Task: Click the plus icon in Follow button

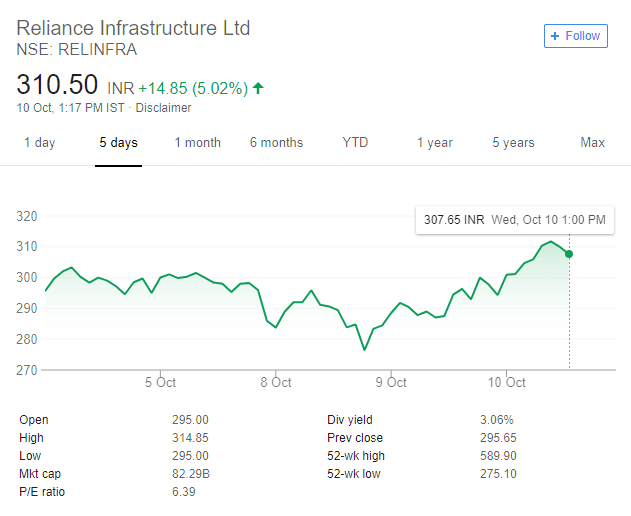Action: (555, 36)
